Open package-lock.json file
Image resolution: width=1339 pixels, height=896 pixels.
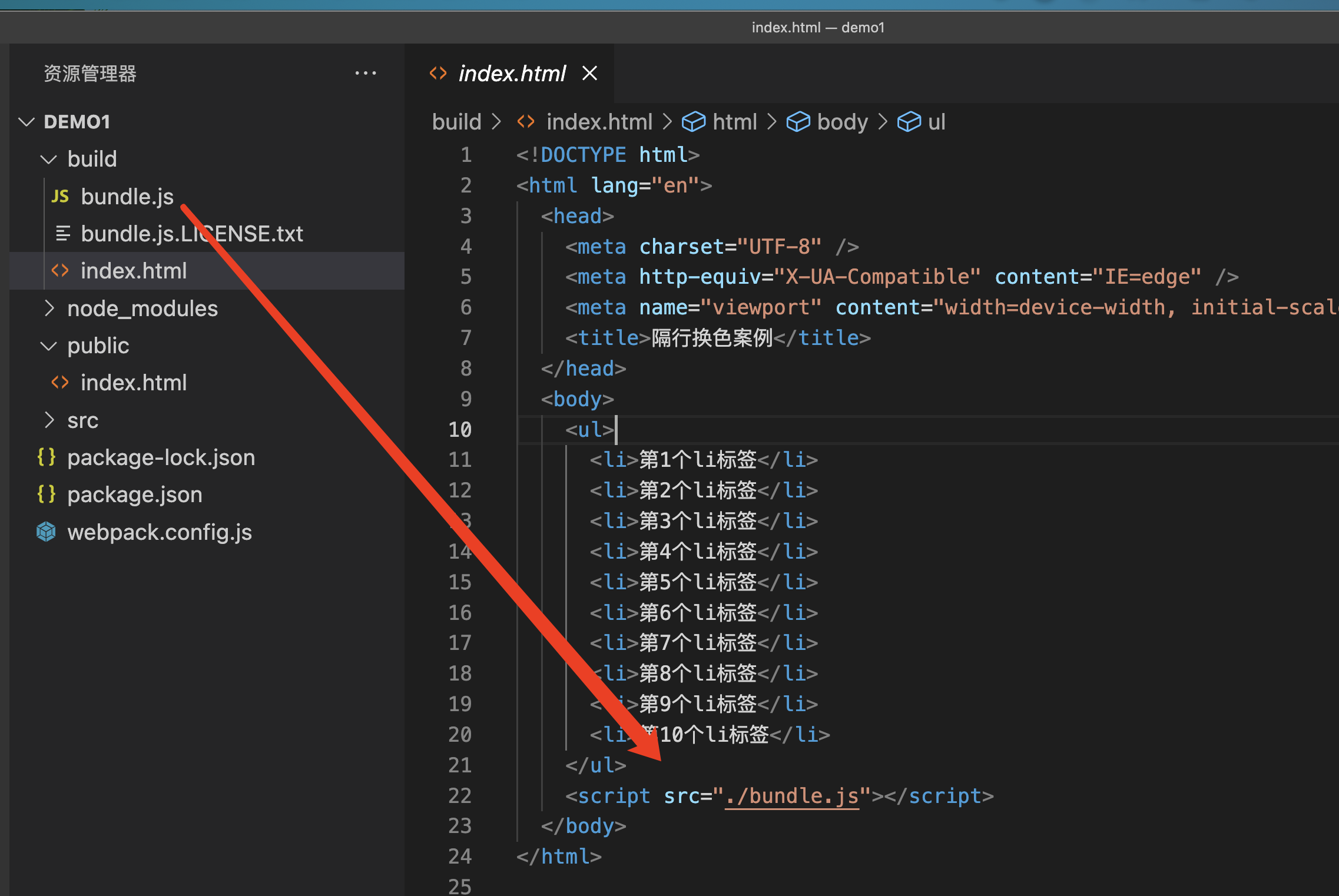161,457
